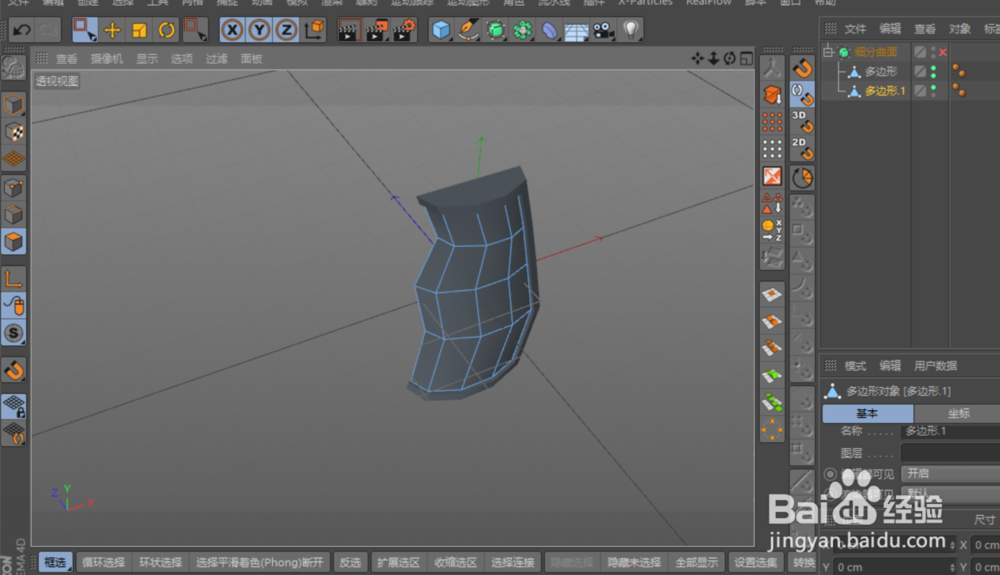This screenshot has height=575, width=1000.
Task: Click the coordinate system icon next to Z
Action: 314,30
